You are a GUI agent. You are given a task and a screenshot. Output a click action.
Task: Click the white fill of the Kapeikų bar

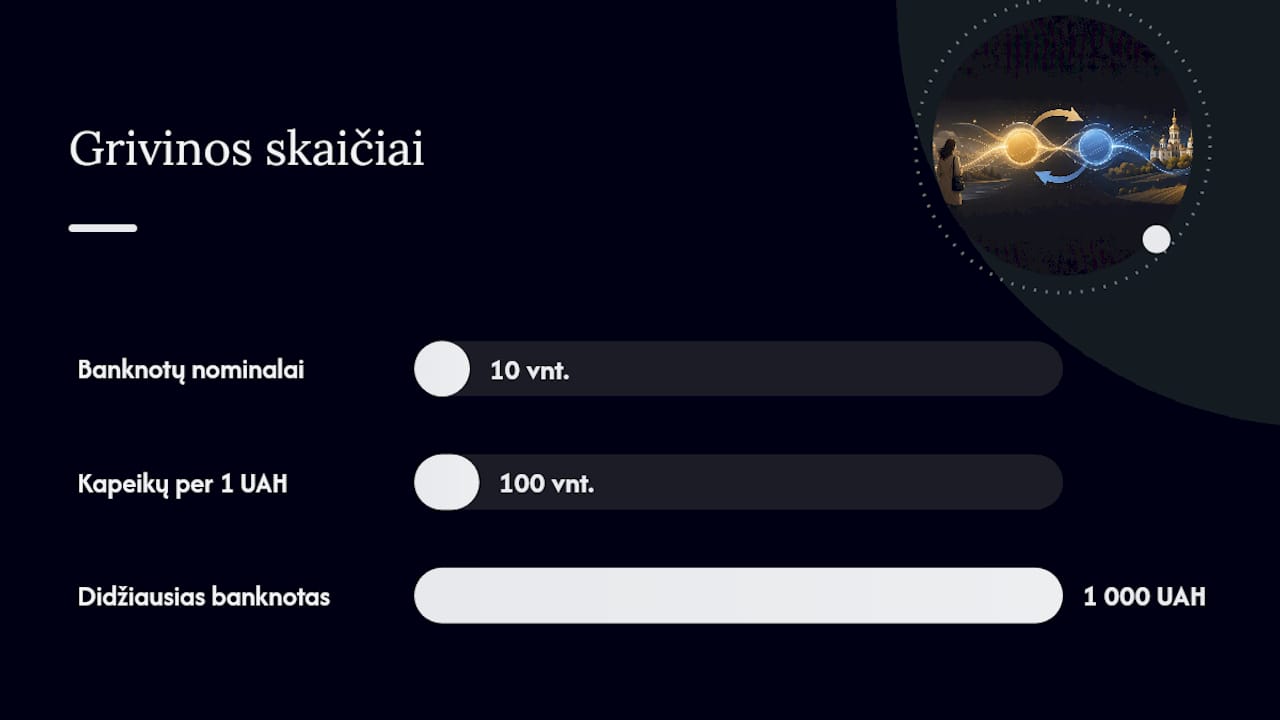[447, 482]
